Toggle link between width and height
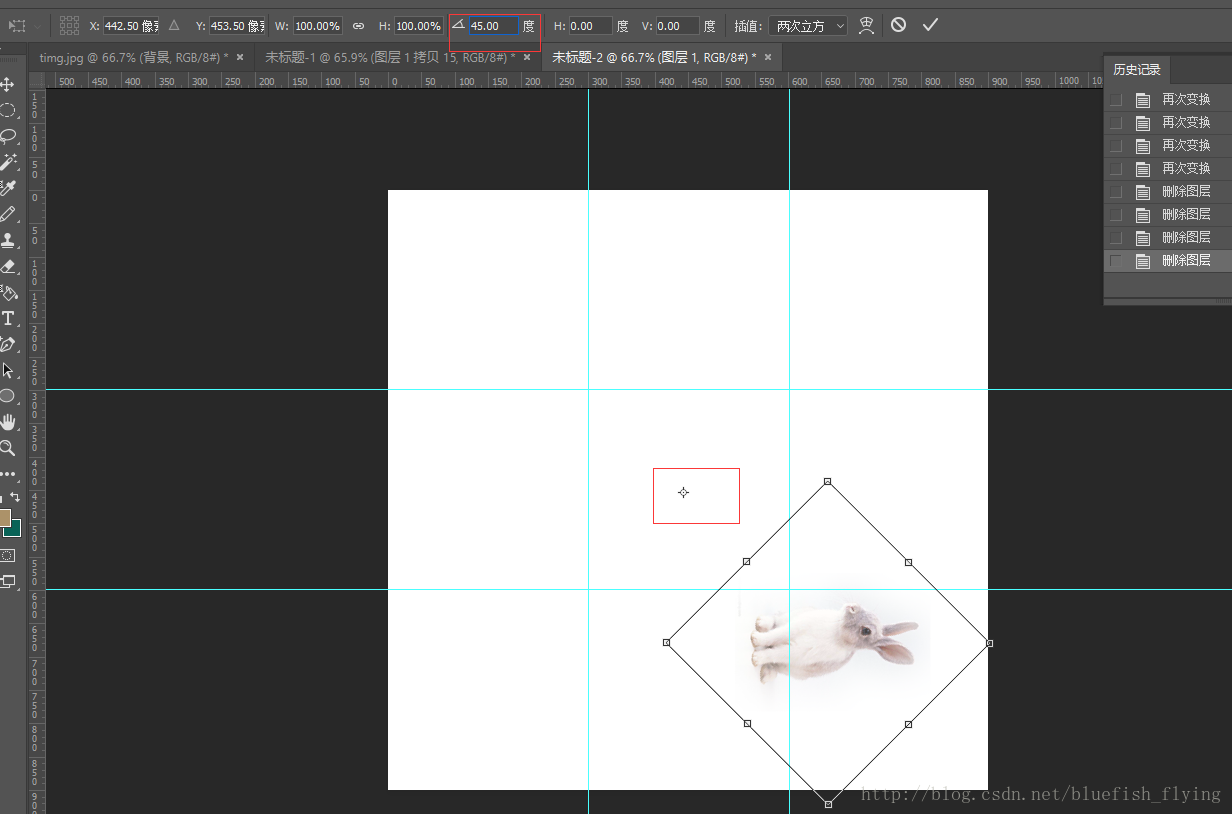Image resolution: width=1232 pixels, height=814 pixels. (x=358, y=26)
